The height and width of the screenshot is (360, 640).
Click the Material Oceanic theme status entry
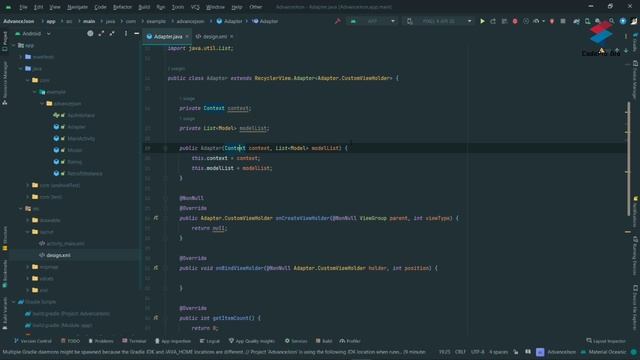tap(607, 352)
